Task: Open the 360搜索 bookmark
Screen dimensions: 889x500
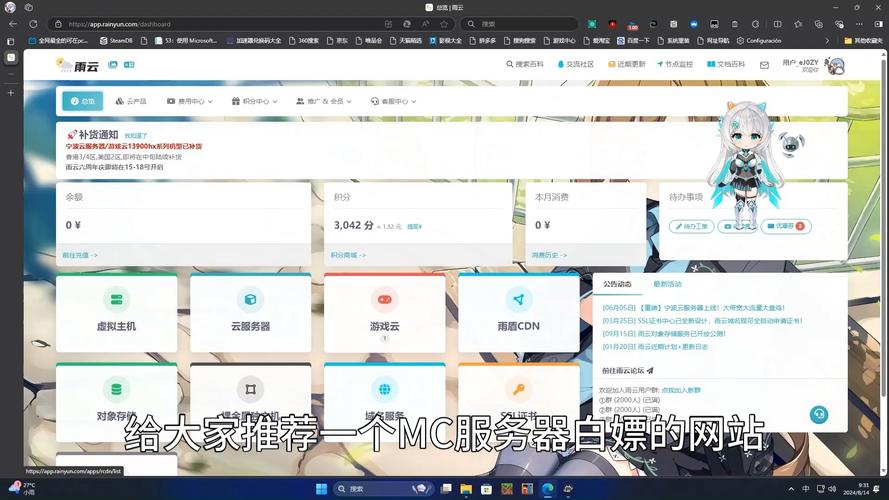Action: point(304,41)
